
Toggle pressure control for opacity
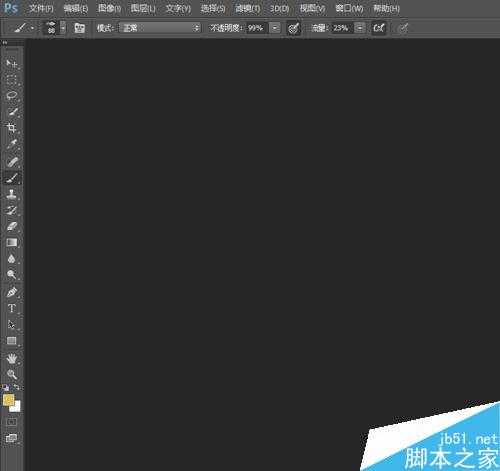(294, 28)
